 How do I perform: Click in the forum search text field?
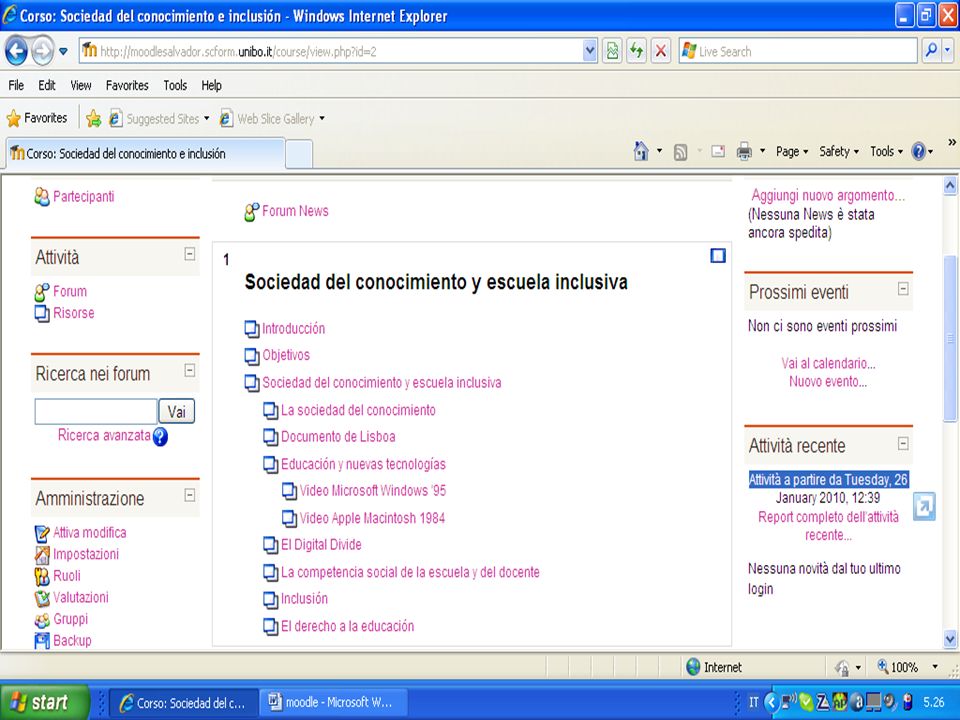pos(96,411)
